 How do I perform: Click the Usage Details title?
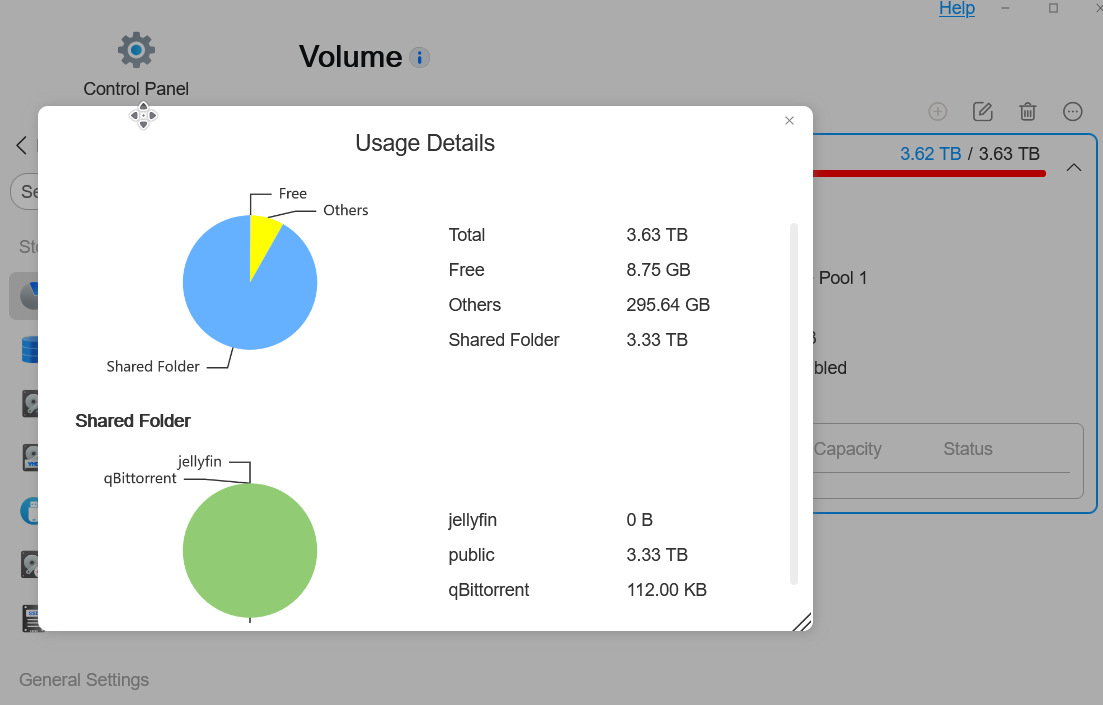(x=425, y=143)
